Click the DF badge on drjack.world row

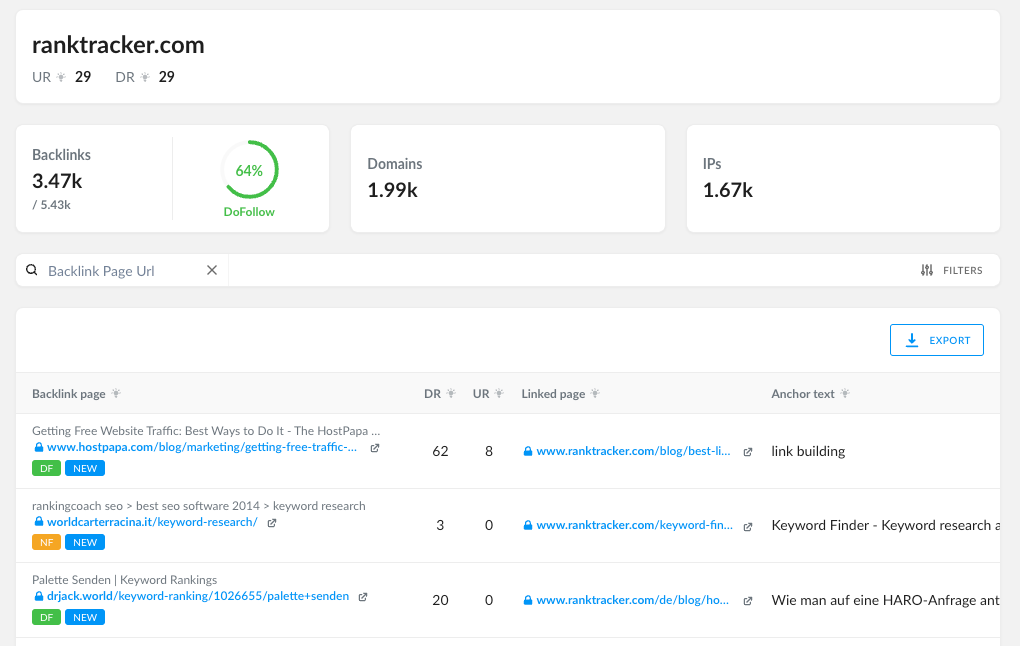tap(46, 617)
